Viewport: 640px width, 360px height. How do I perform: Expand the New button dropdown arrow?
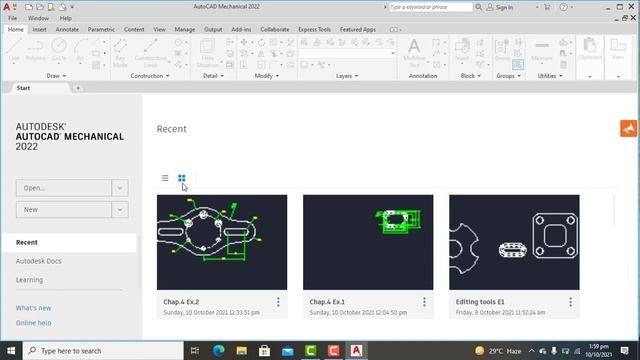click(120, 209)
